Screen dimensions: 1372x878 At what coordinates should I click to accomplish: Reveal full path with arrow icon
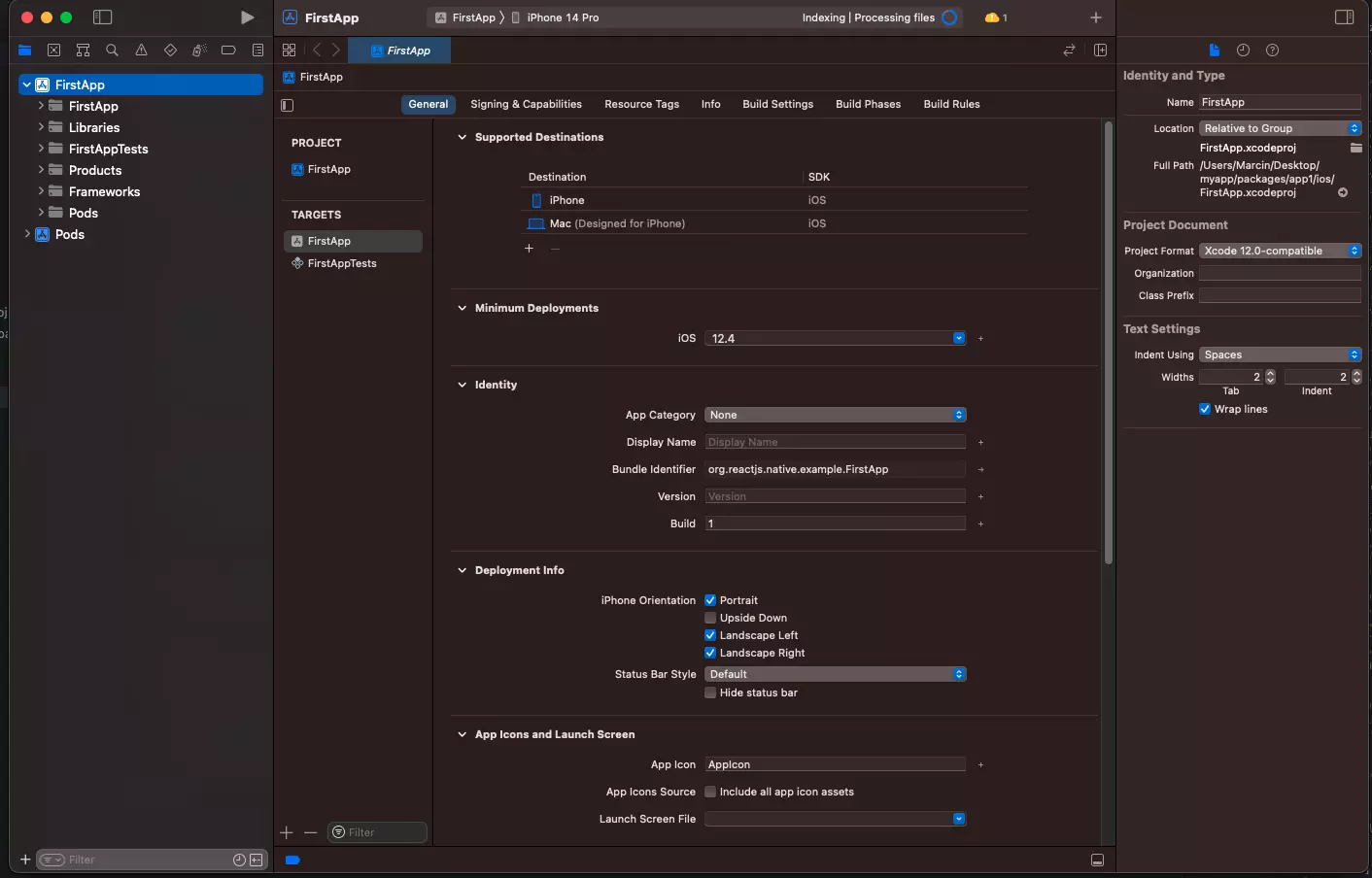click(x=1343, y=192)
